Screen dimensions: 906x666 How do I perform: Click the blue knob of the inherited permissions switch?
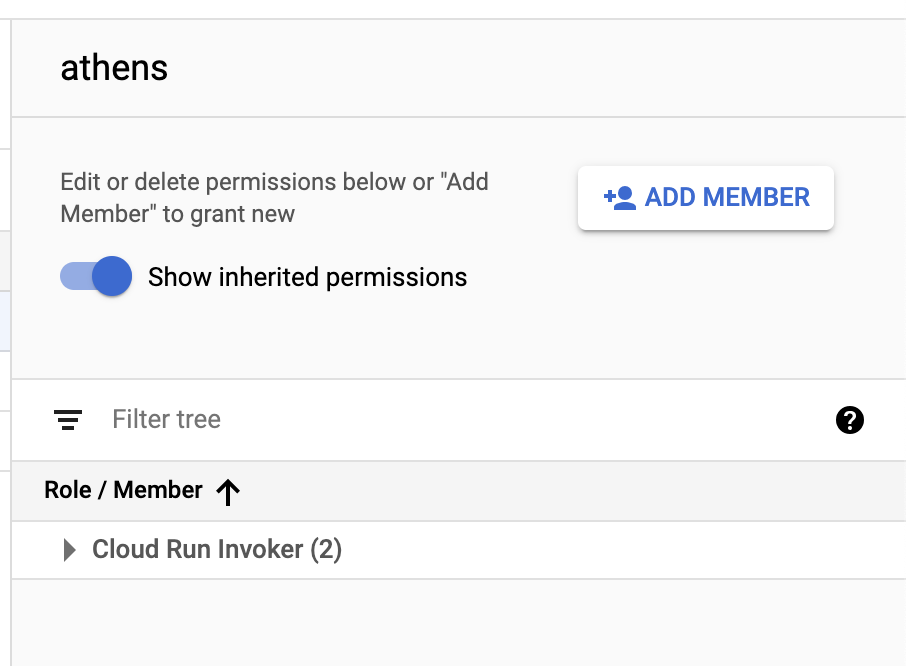112,277
